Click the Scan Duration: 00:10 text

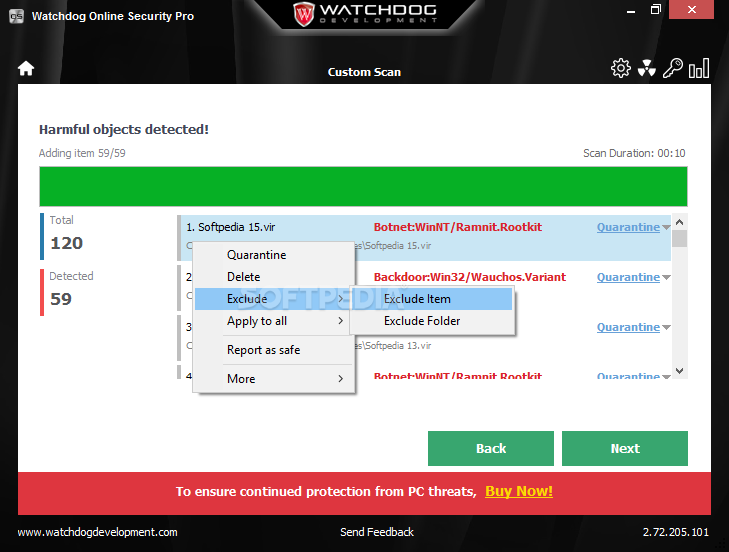634,153
